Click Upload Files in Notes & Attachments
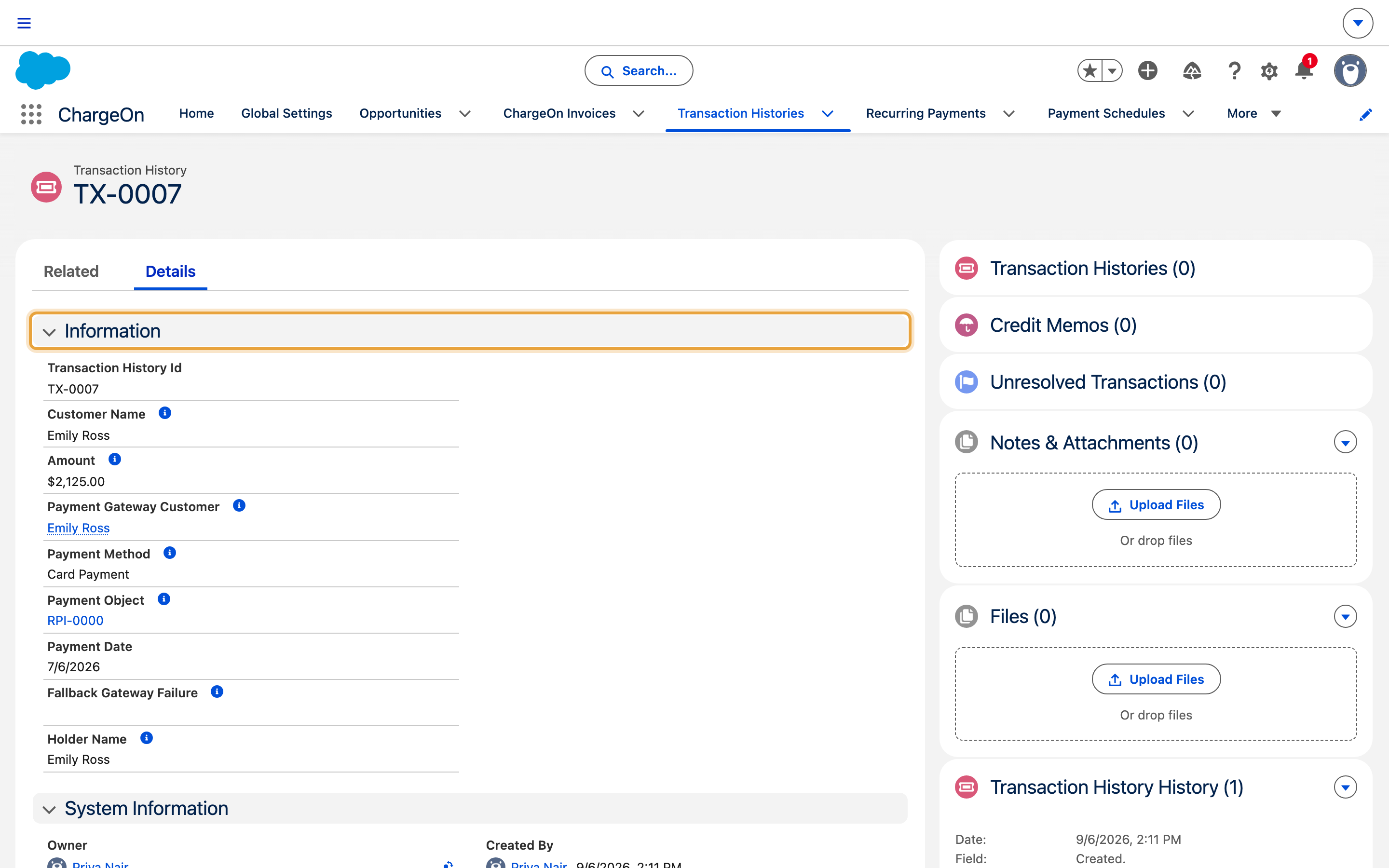 (1156, 505)
